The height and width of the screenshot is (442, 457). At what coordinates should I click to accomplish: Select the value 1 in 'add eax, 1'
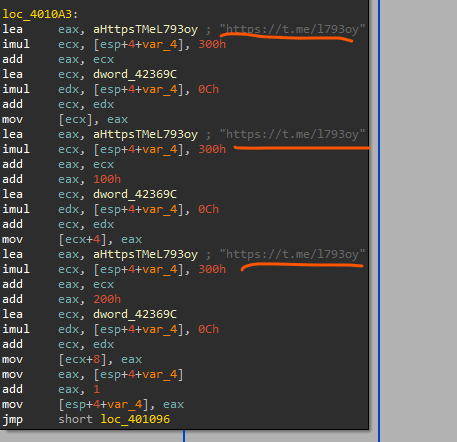click(96, 389)
